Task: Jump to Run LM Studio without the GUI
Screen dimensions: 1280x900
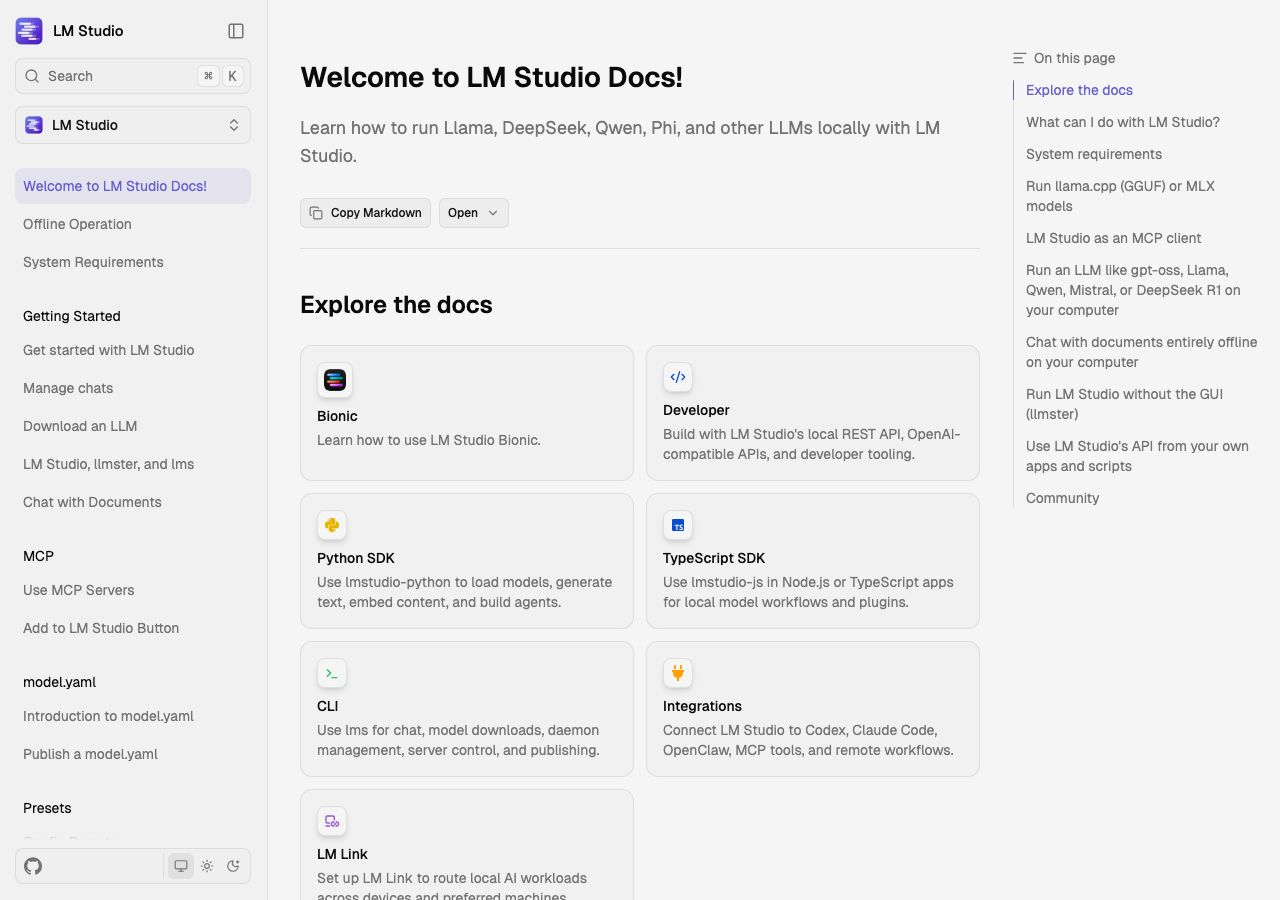Action: point(1125,404)
